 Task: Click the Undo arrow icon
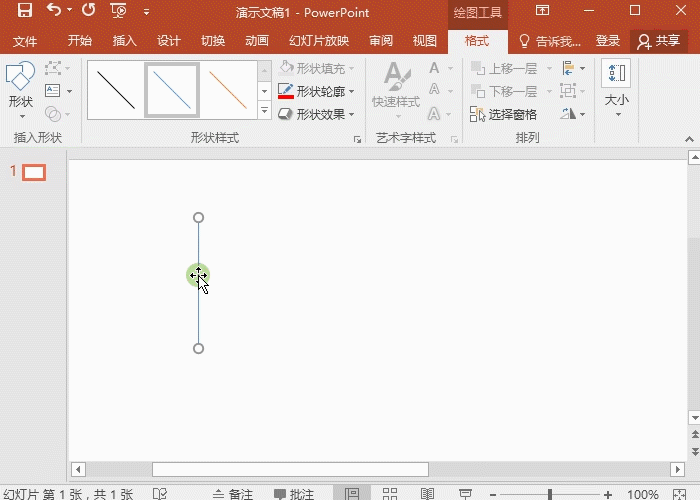(x=54, y=10)
